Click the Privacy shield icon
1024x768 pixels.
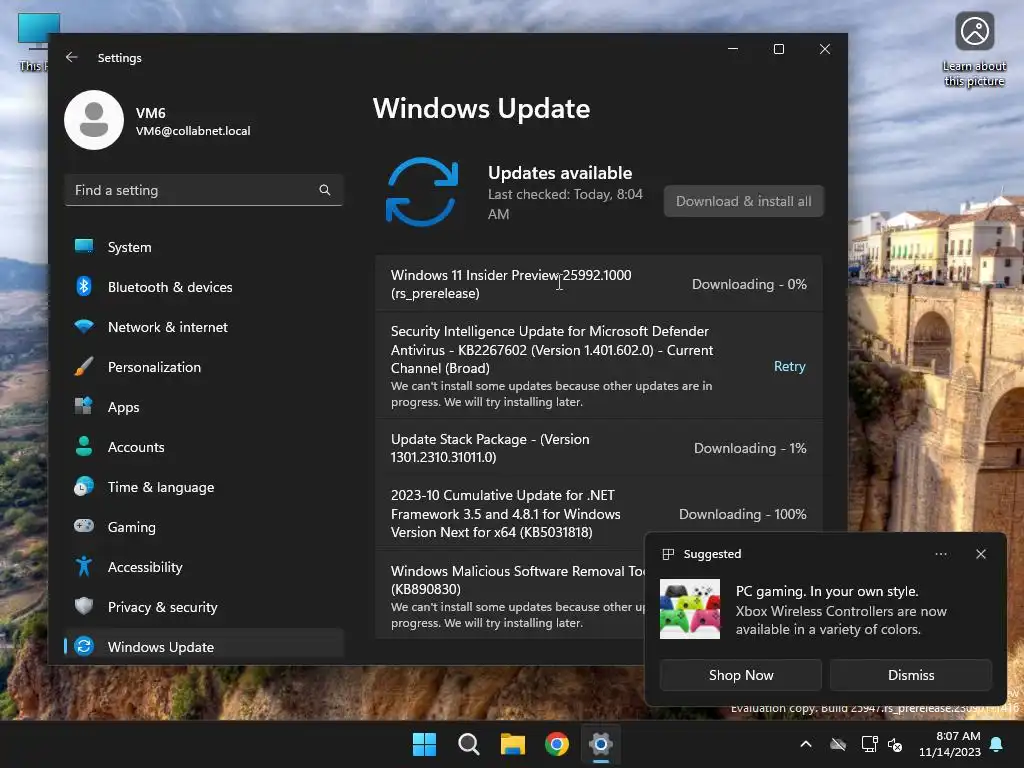84,606
